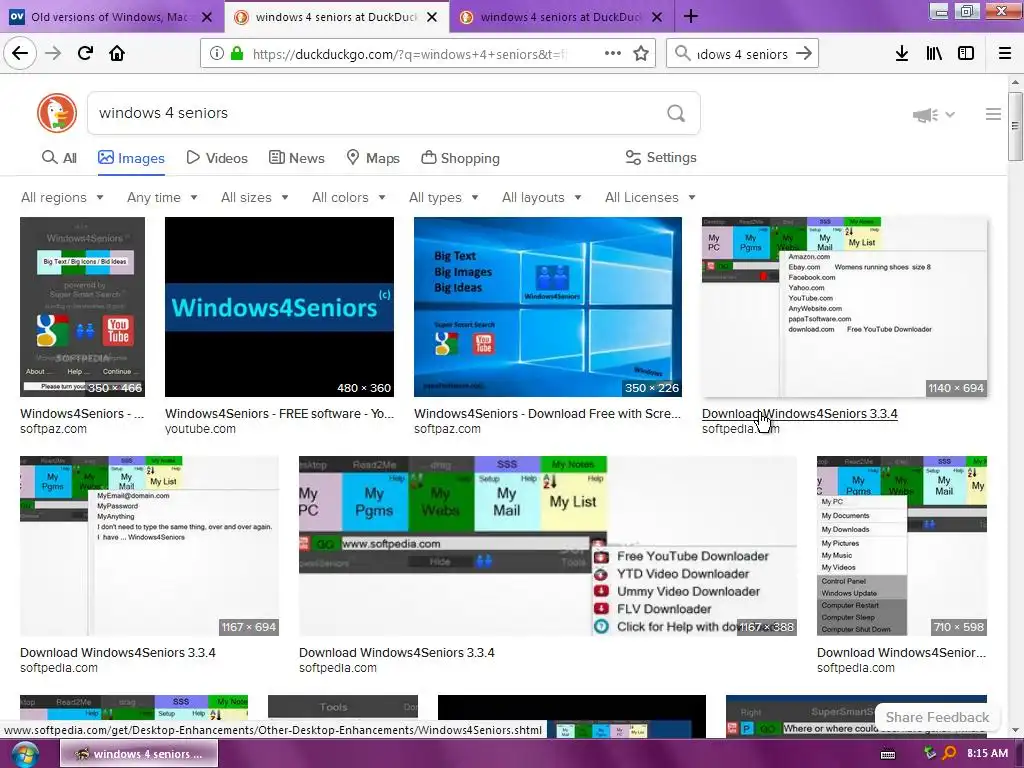Expand the All types filter
This screenshot has height=768, width=1024.
point(443,197)
